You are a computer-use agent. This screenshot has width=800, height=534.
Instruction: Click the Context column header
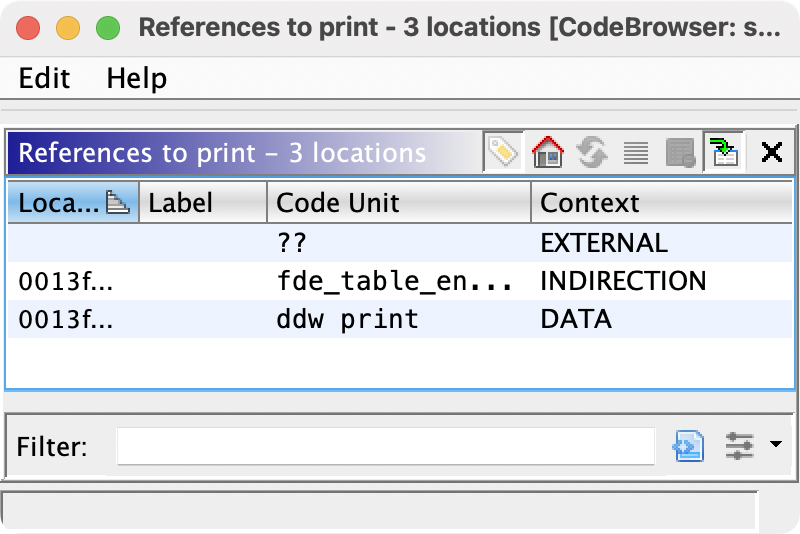(x=661, y=202)
